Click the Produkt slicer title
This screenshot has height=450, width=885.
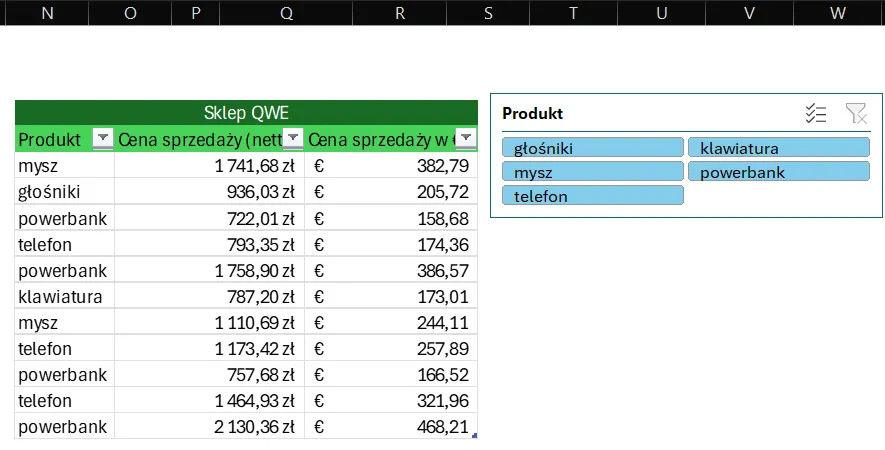pyautogui.click(x=533, y=114)
